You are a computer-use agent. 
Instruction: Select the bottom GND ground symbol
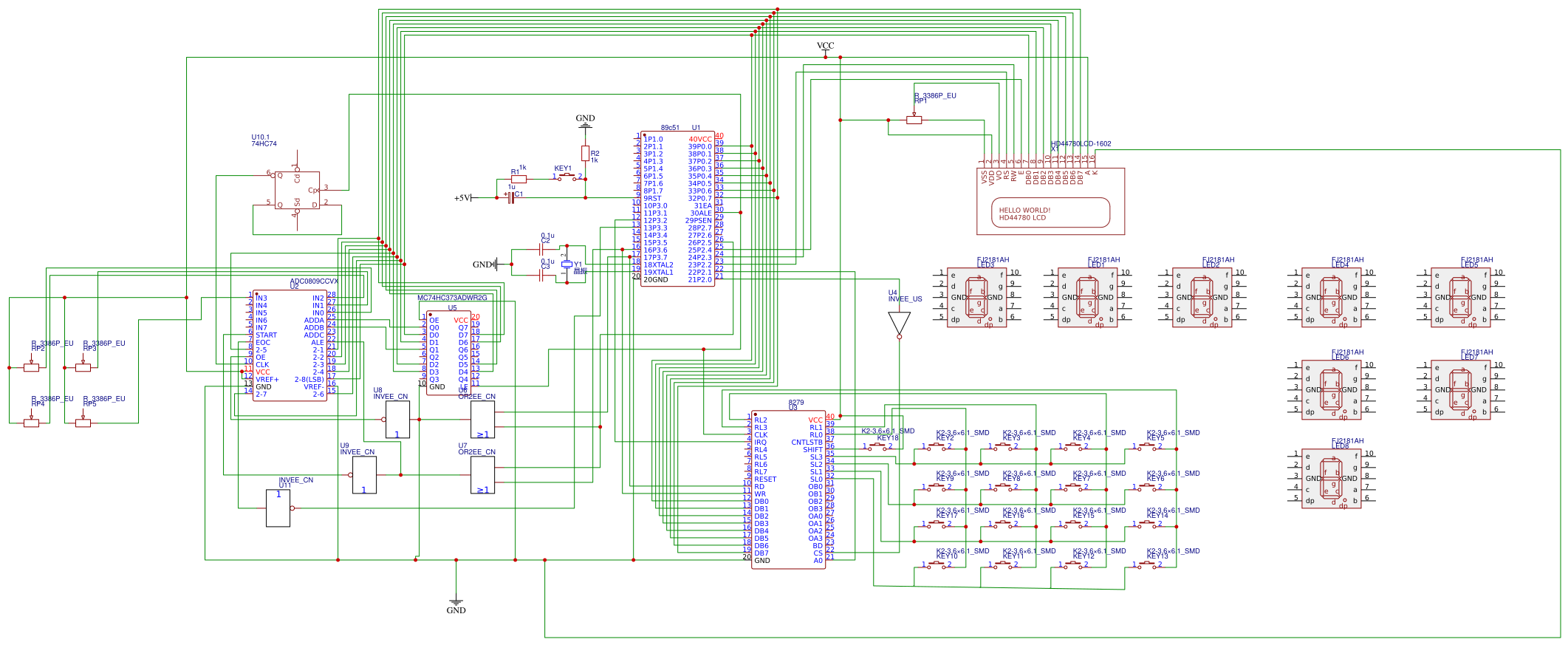(x=456, y=606)
